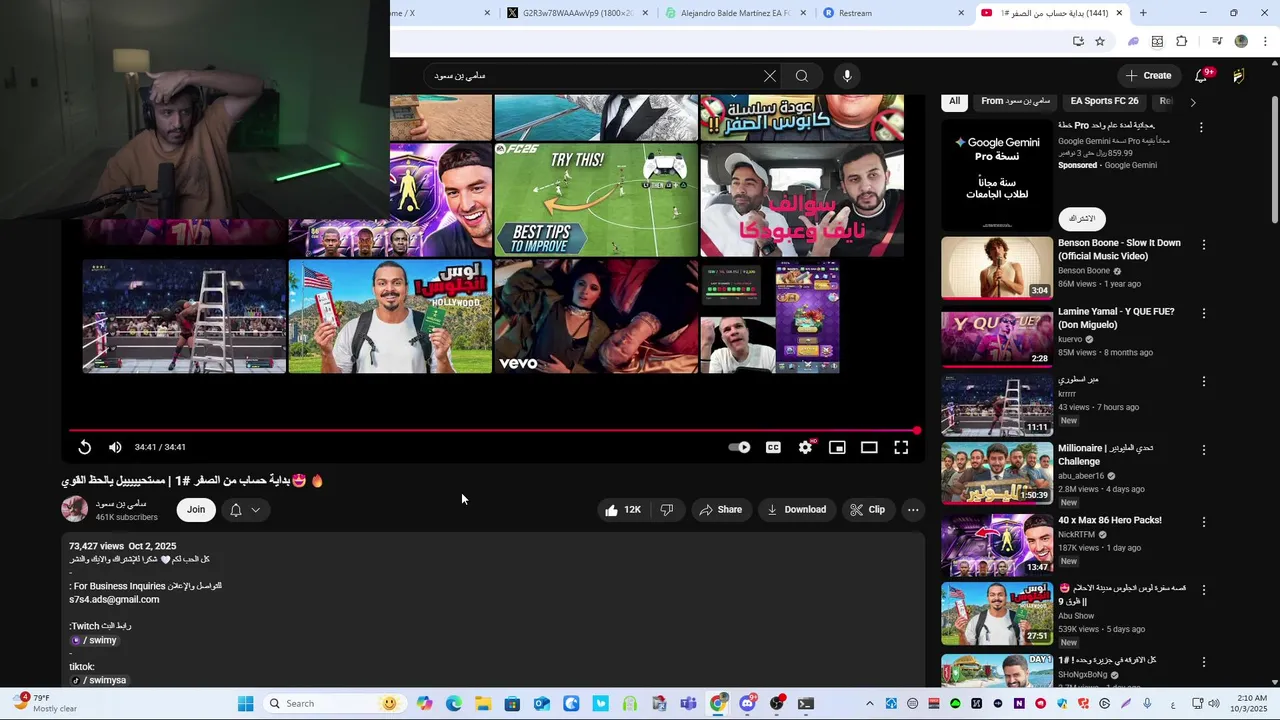This screenshot has height=720, width=1280.
Task: Open File Explorer from taskbar
Action: click(483, 704)
